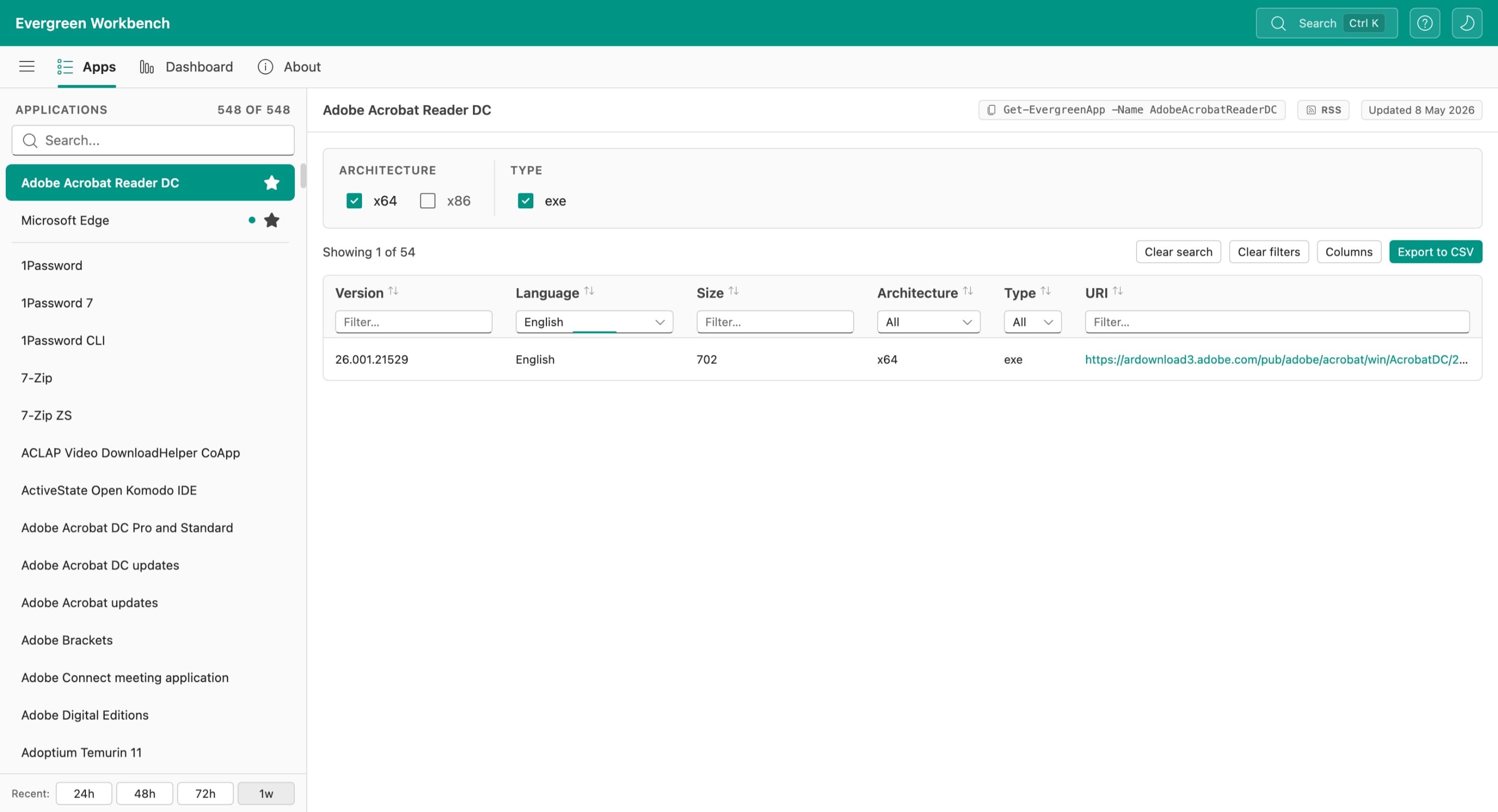This screenshot has height=812, width=1498.
Task: Open the Language filter dropdown
Action: [594, 322]
